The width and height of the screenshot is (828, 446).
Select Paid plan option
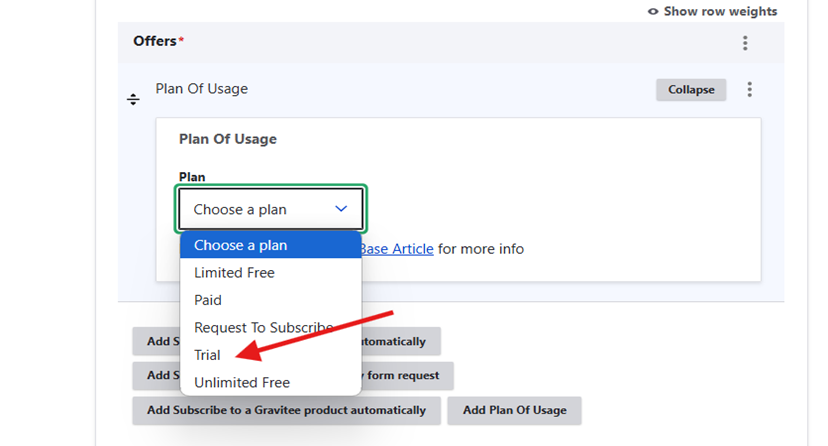[270, 300]
